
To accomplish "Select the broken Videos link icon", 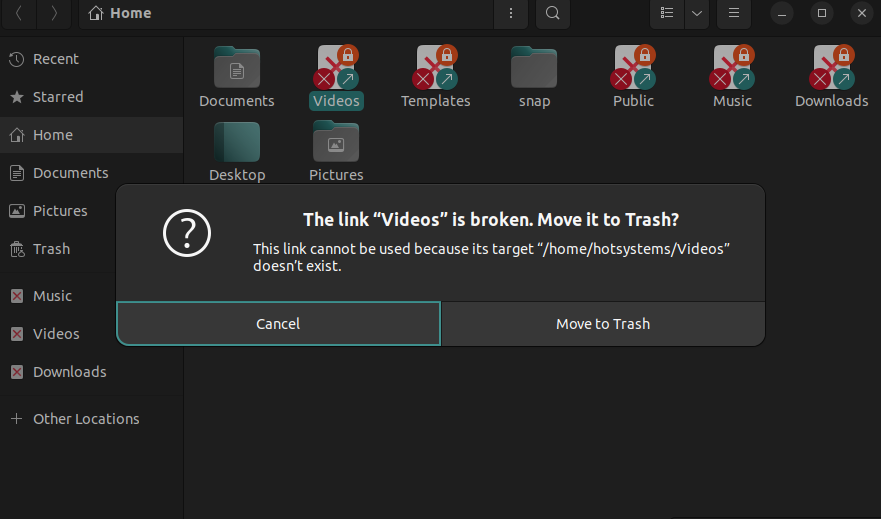I will 336,67.
